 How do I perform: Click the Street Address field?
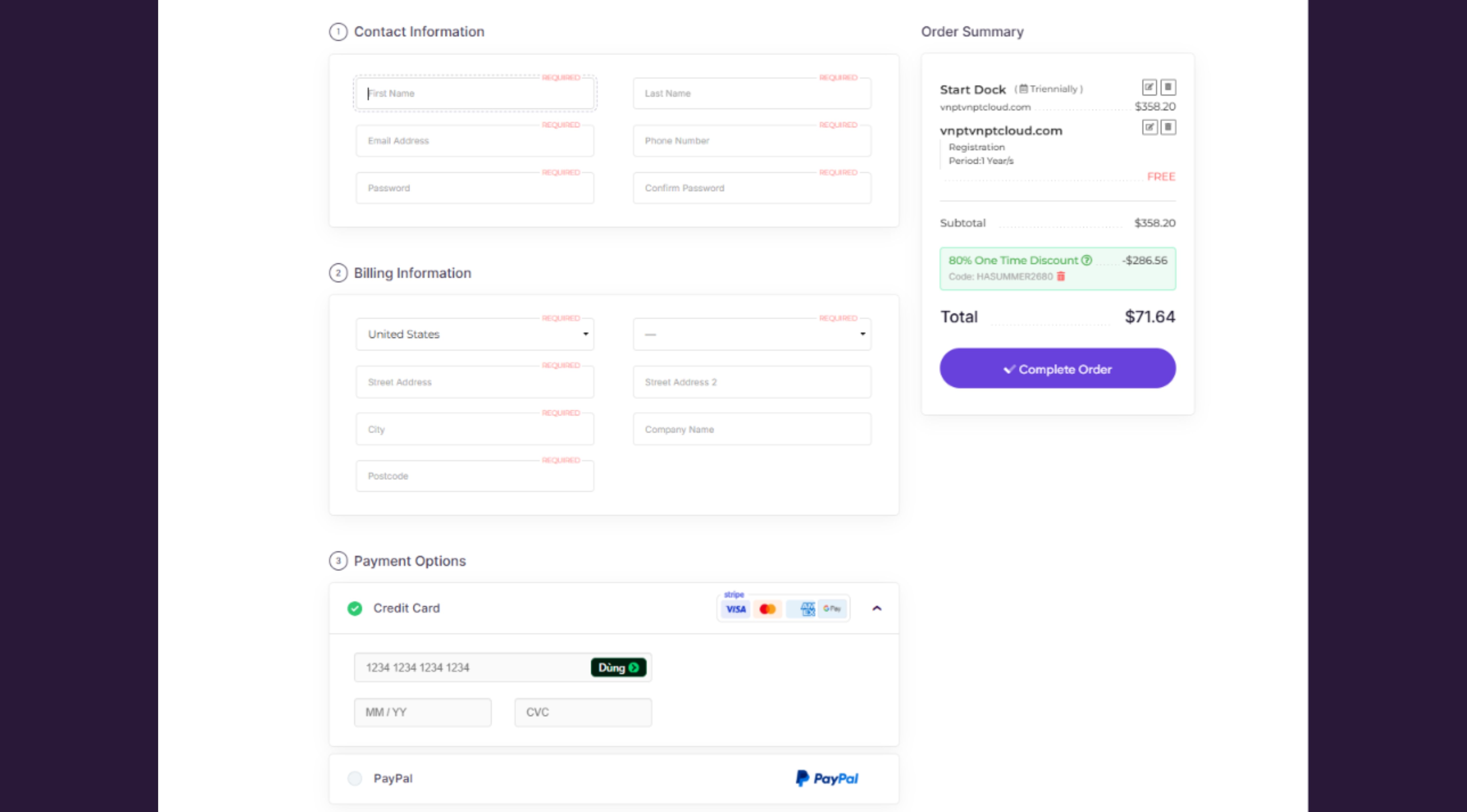click(x=475, y=382)
